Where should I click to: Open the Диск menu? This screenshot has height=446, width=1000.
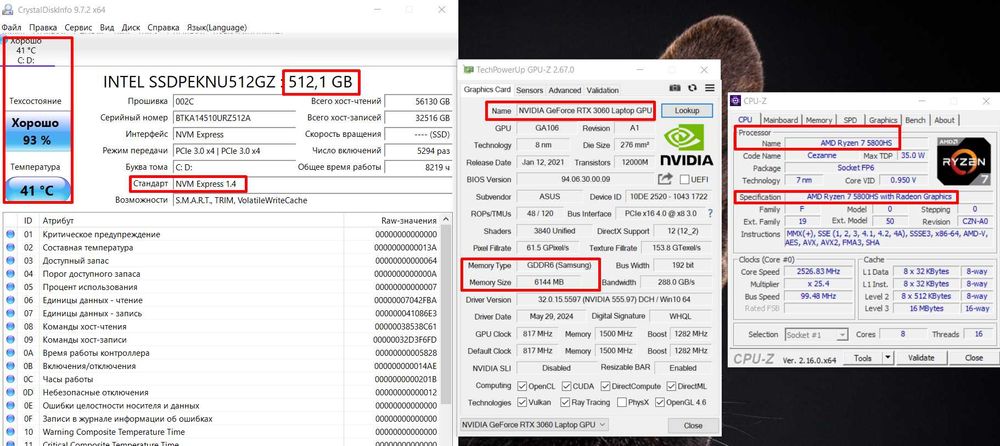131,27
